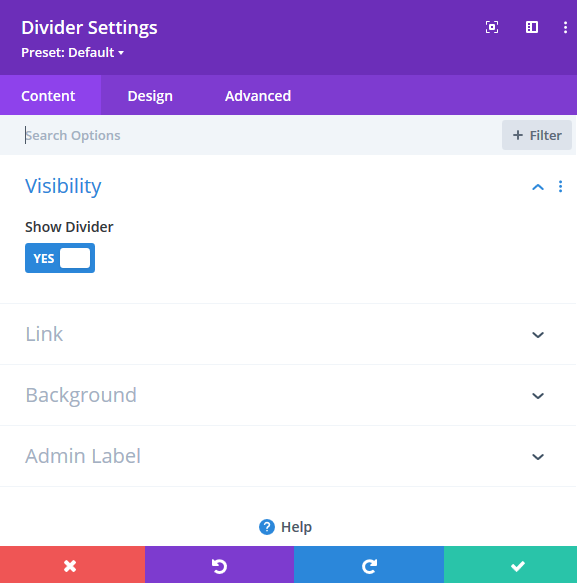Click the blue Help question icon
The width and height of the screenshot is (577, 583).
point(267,527)
